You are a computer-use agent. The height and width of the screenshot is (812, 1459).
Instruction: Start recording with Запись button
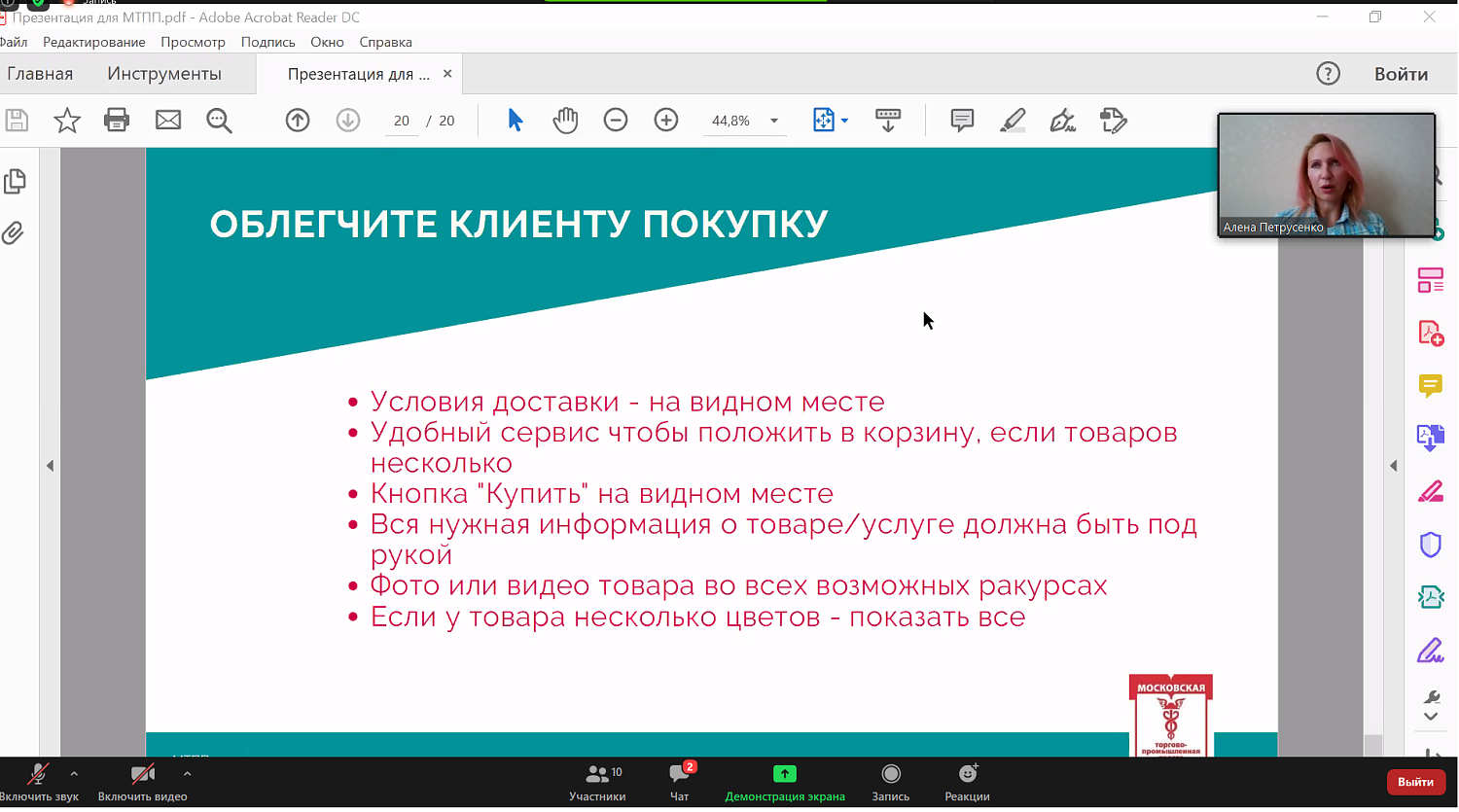(x=890, y=784)
